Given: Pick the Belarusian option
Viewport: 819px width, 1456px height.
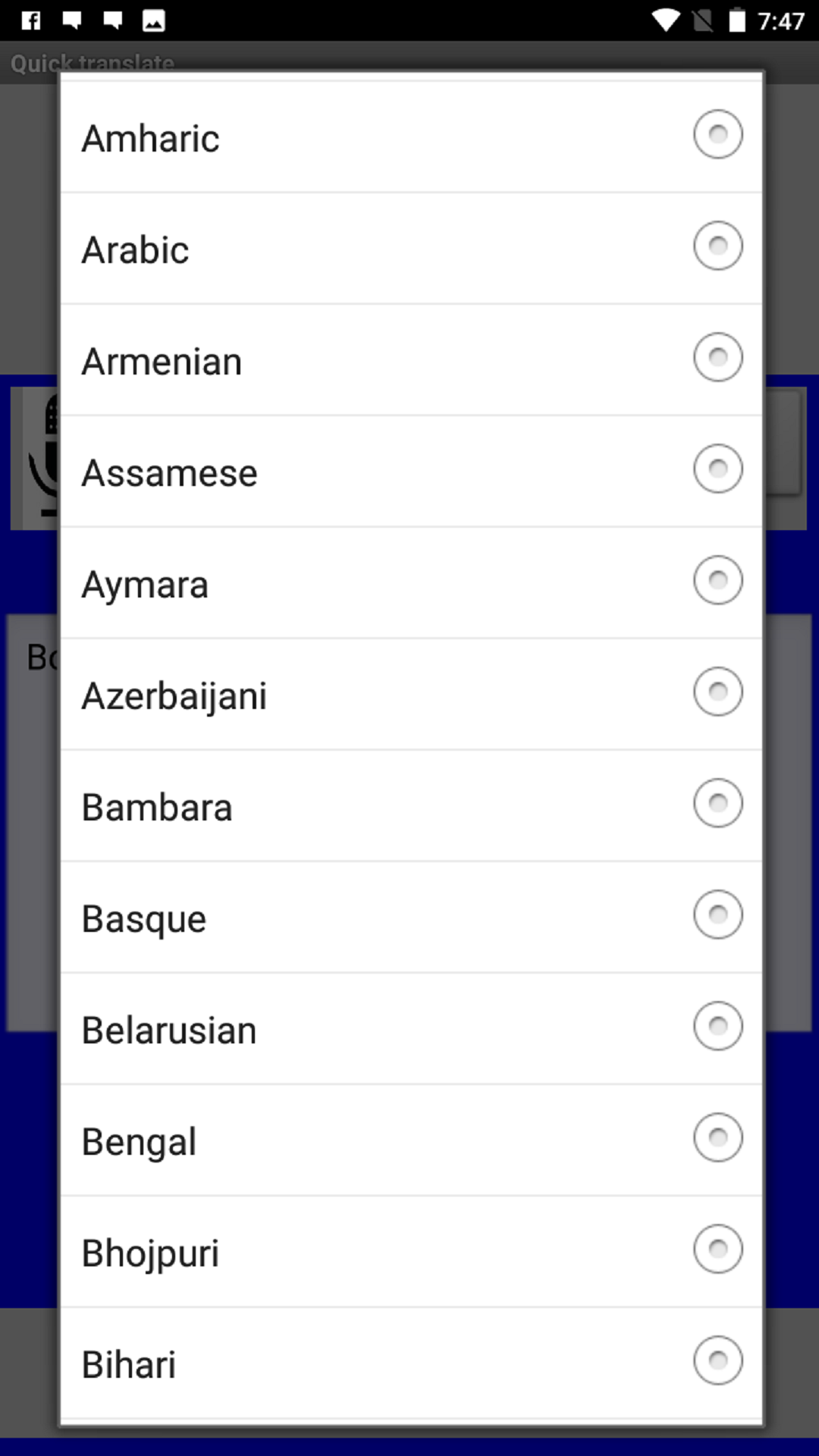Looking at the screenshot, I should [x=717, y=1025].
